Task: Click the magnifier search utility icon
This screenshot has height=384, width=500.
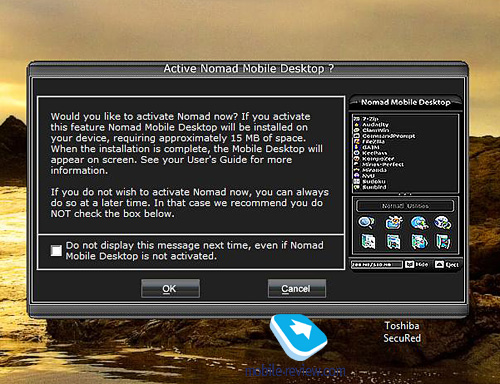Action: pos(366,222)
